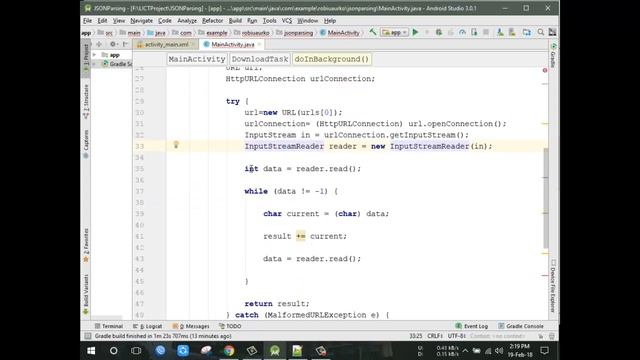Click Attach debugger to Android process icon
Screen dimensions: 640x360
coord(474,32)
